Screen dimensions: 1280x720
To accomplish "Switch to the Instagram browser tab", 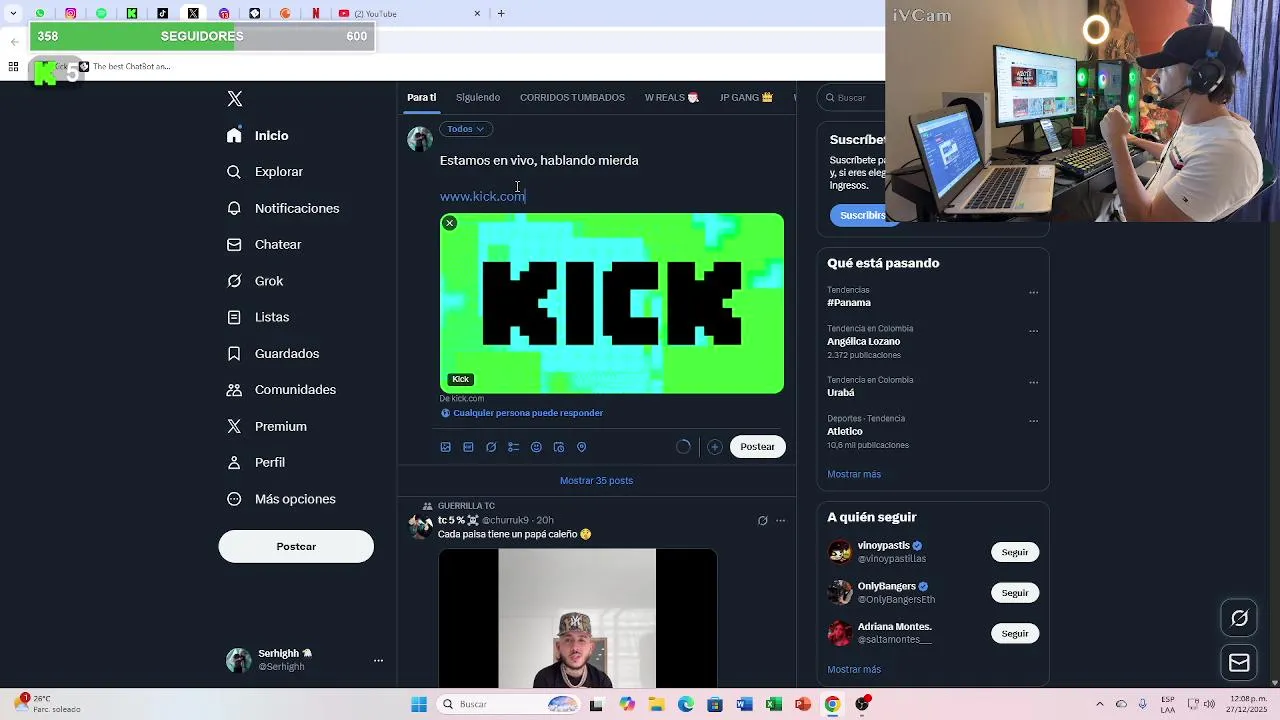I will (x=71, y=13).
